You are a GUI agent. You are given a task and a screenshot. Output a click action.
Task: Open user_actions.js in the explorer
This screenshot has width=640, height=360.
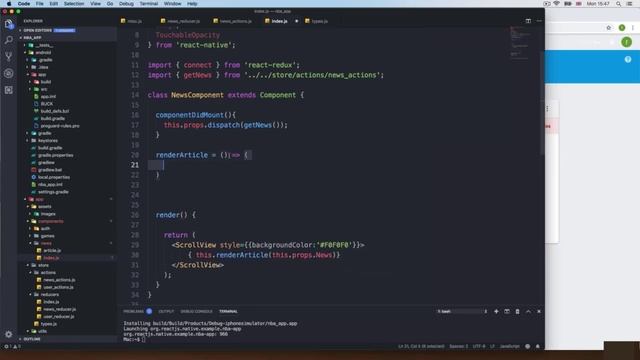(58, 287)
